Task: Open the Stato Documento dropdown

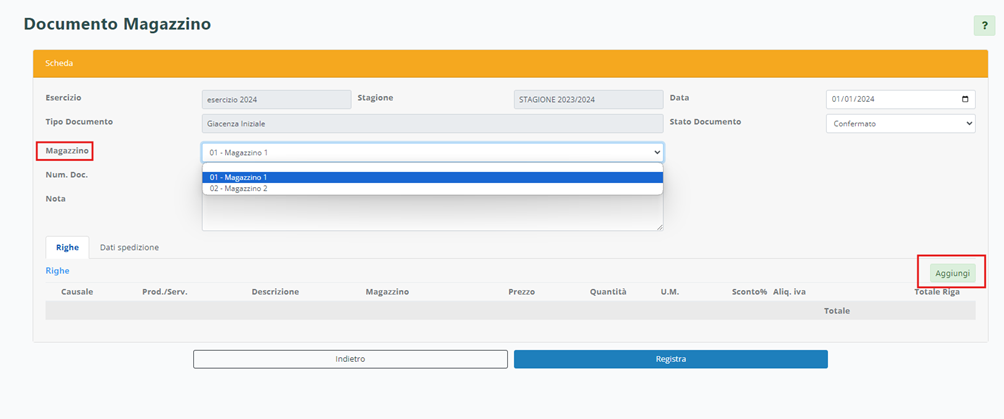Action: click(900, 123)
